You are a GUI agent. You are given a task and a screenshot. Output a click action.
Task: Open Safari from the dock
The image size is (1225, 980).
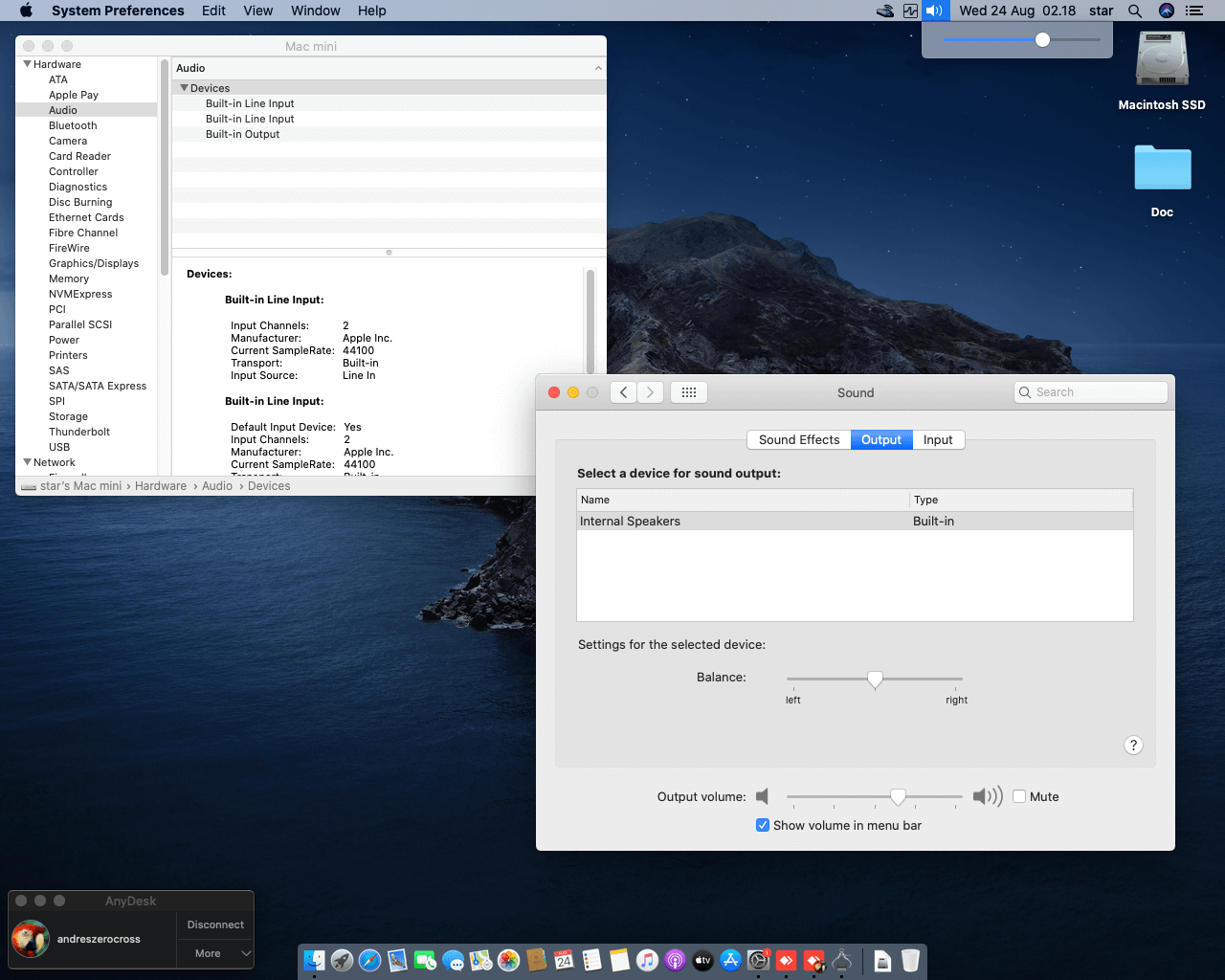(369, 960)
